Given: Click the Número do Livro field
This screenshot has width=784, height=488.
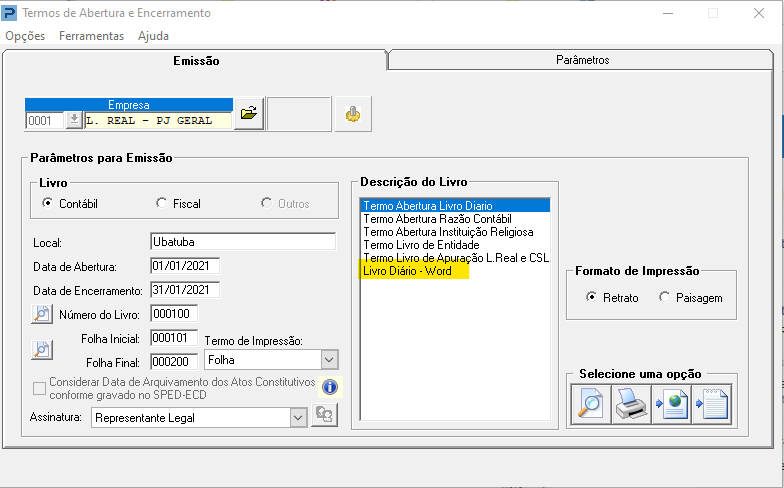Looking at the screenshot, I should pos(174,314).
